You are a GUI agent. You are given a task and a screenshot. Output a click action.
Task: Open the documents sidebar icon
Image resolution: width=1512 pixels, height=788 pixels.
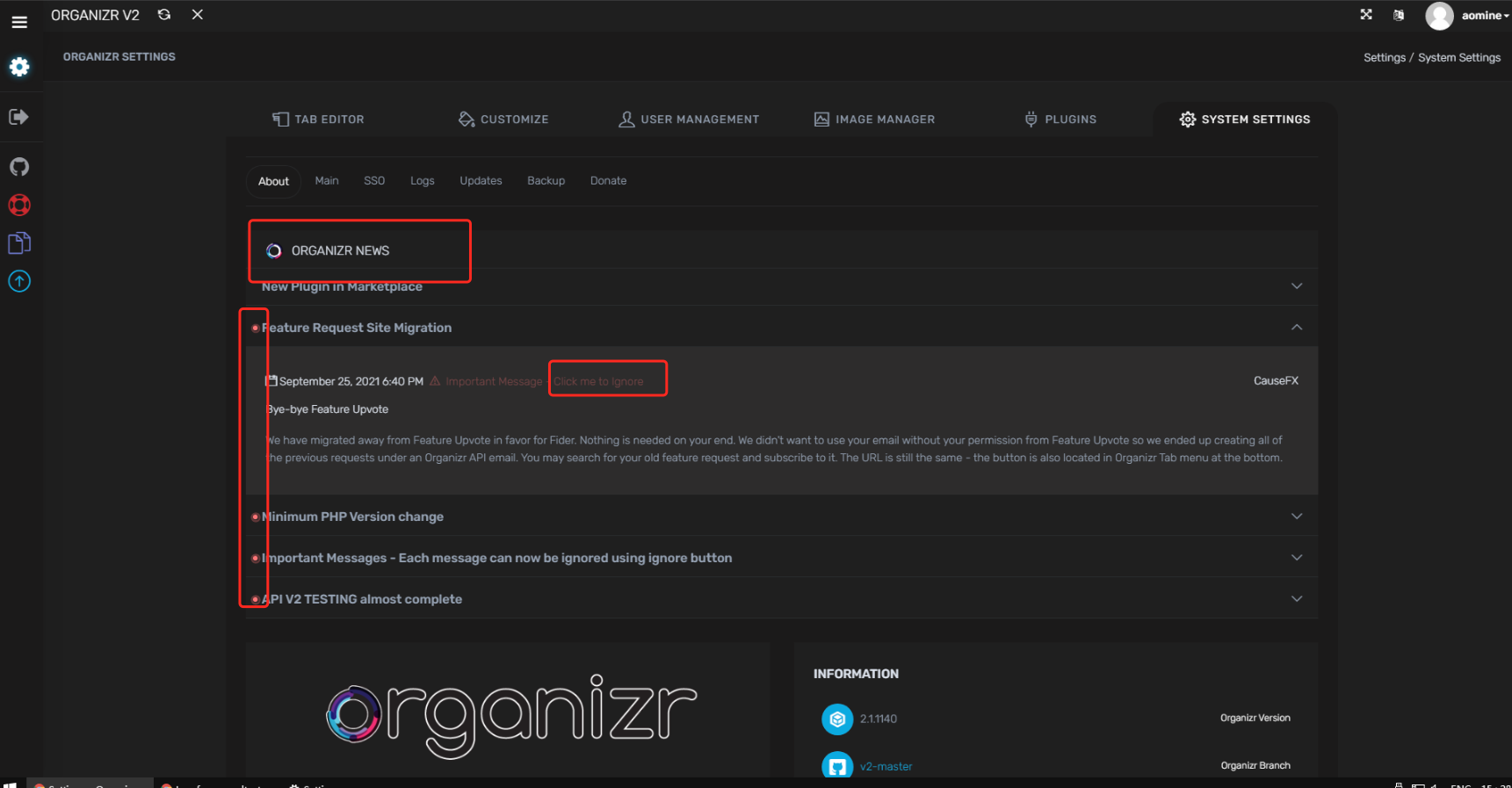[x=19, y=243]
